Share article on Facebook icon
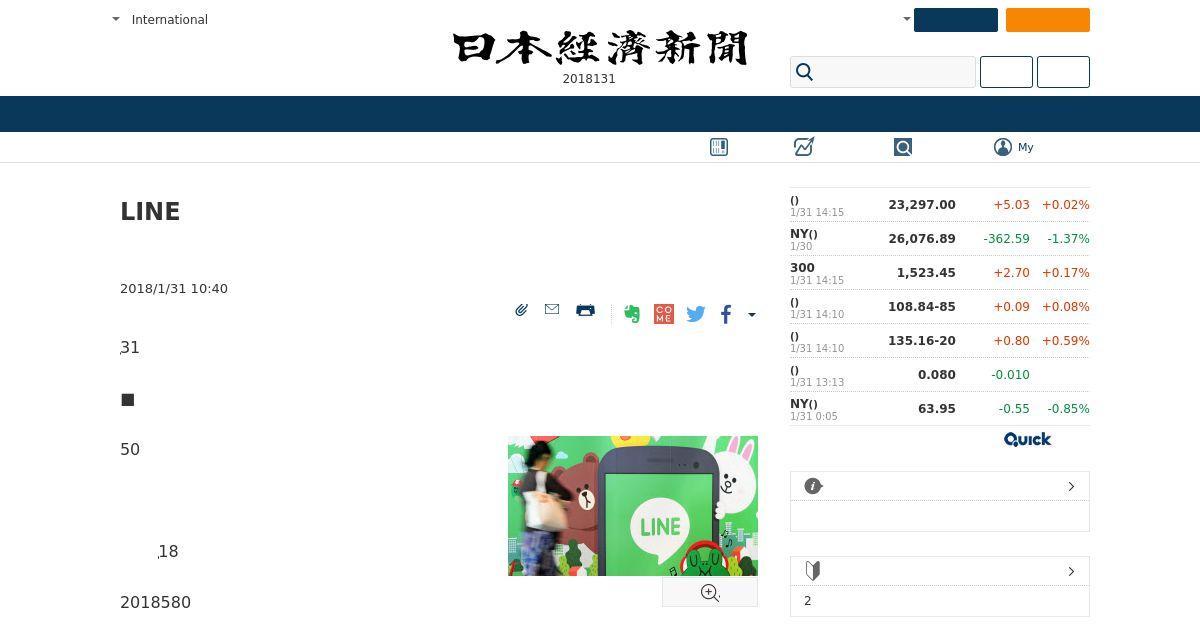1200x630 pixels. point(726,314)
